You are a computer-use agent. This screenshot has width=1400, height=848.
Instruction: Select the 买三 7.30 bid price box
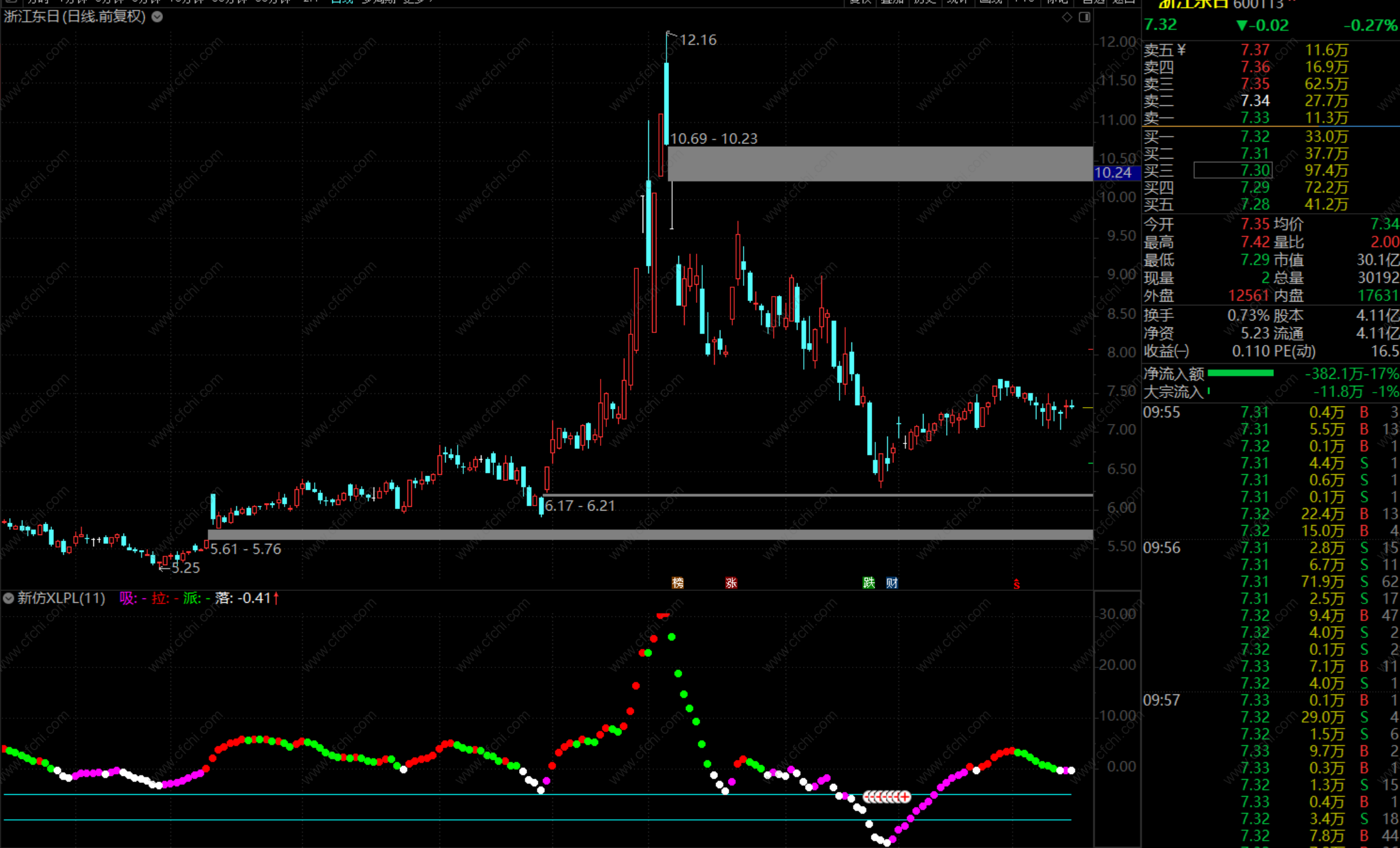point(1233,171)
